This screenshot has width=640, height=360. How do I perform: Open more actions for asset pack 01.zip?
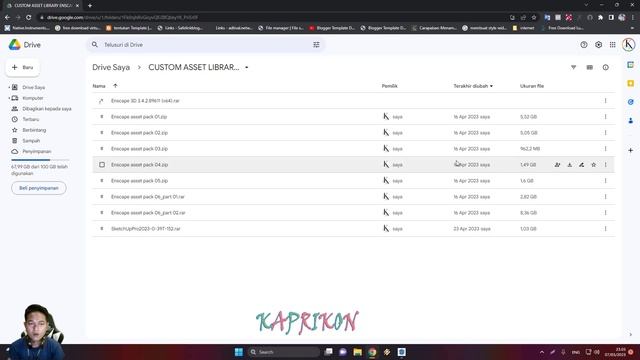(x=606, y=117)
